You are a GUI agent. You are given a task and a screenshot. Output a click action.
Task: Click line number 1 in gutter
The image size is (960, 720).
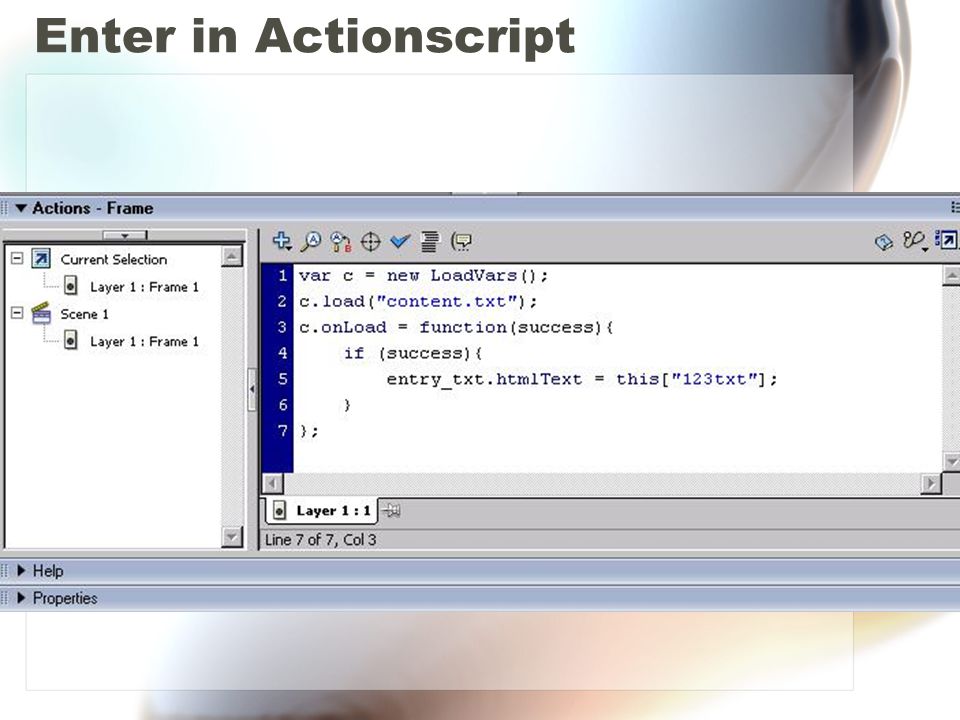click(282, 276)
